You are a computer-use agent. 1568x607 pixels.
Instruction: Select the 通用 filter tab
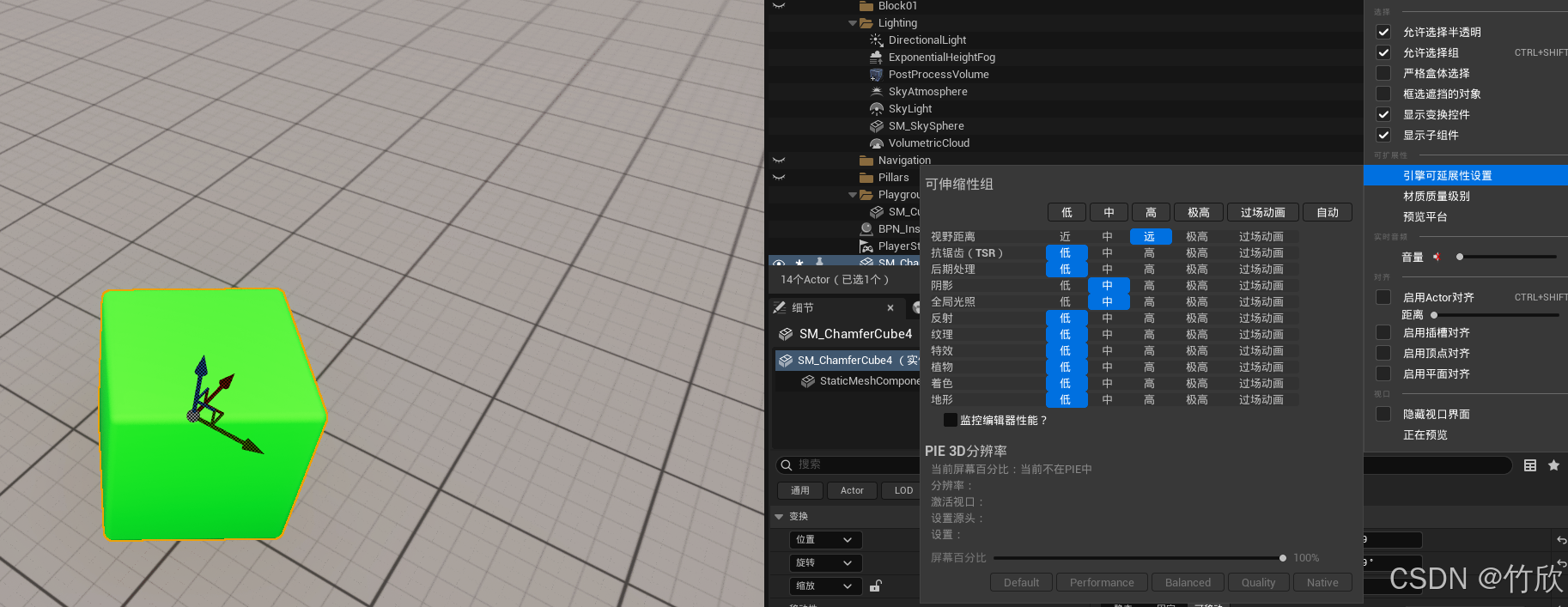[800, 490]
